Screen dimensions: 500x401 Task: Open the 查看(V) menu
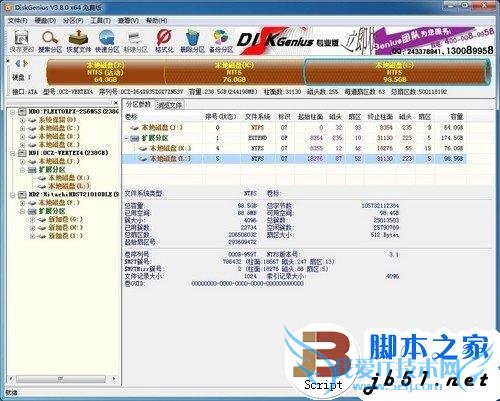point(128,20)
